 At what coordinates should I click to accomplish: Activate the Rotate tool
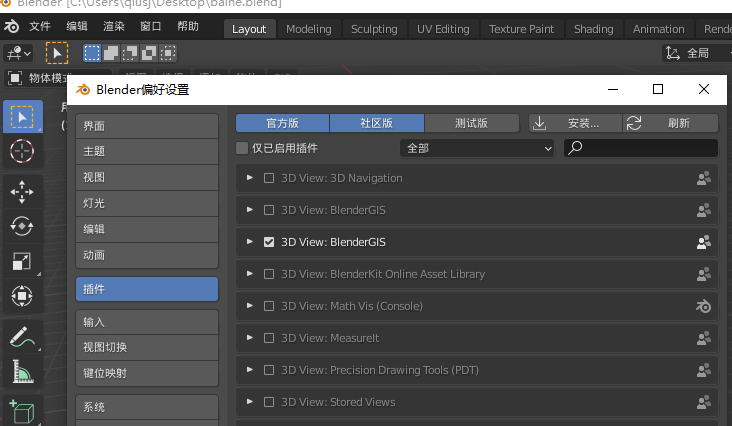pyautogui.click(x=22, y=226)
